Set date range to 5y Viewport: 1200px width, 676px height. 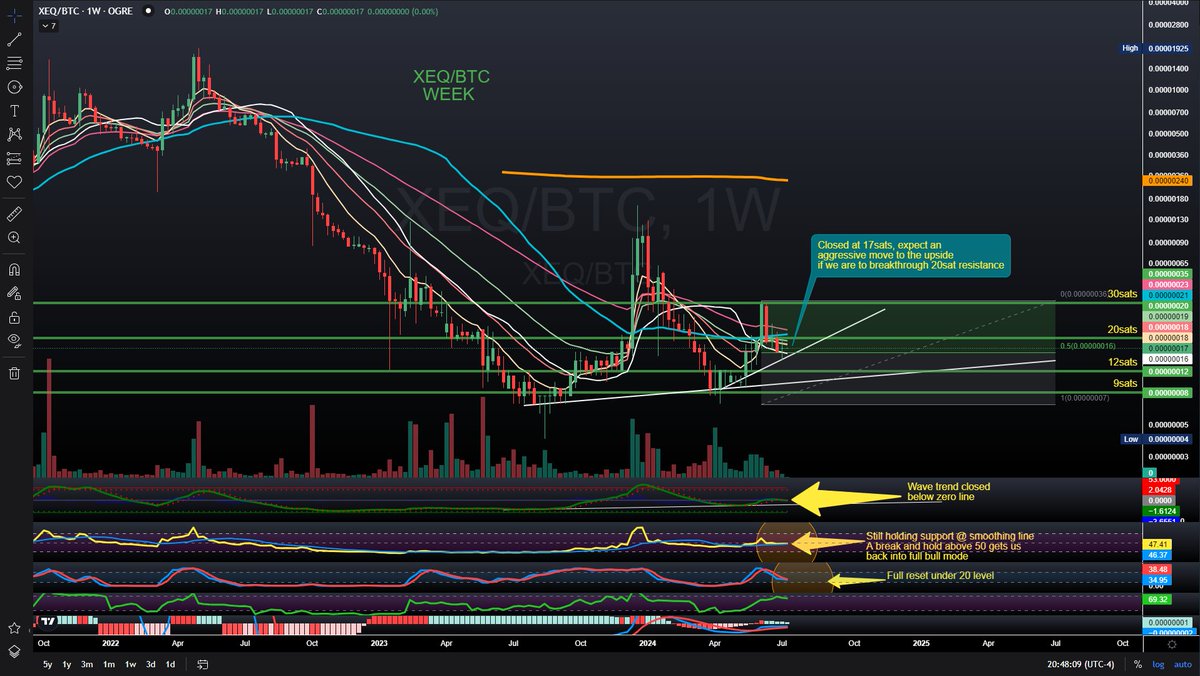48,665
